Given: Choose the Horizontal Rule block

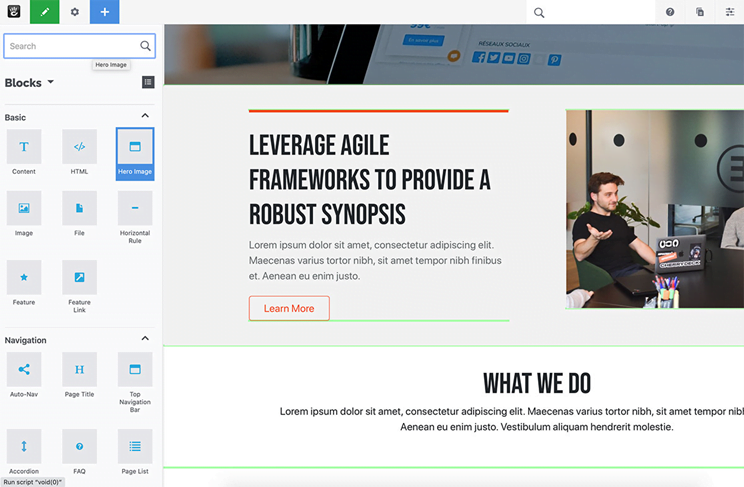Looking at the screenshot, I should click(x=135, y=208).
